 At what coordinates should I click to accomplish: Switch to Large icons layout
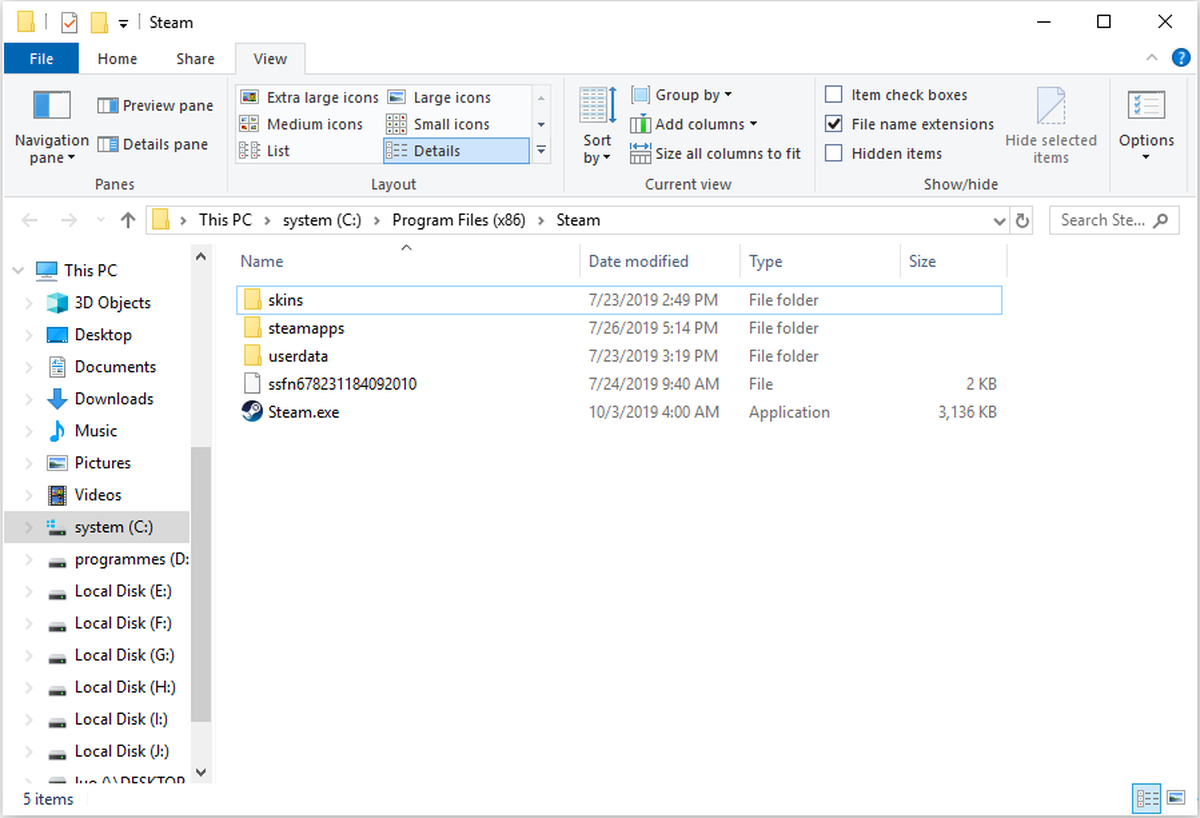[x=440, y=97]
